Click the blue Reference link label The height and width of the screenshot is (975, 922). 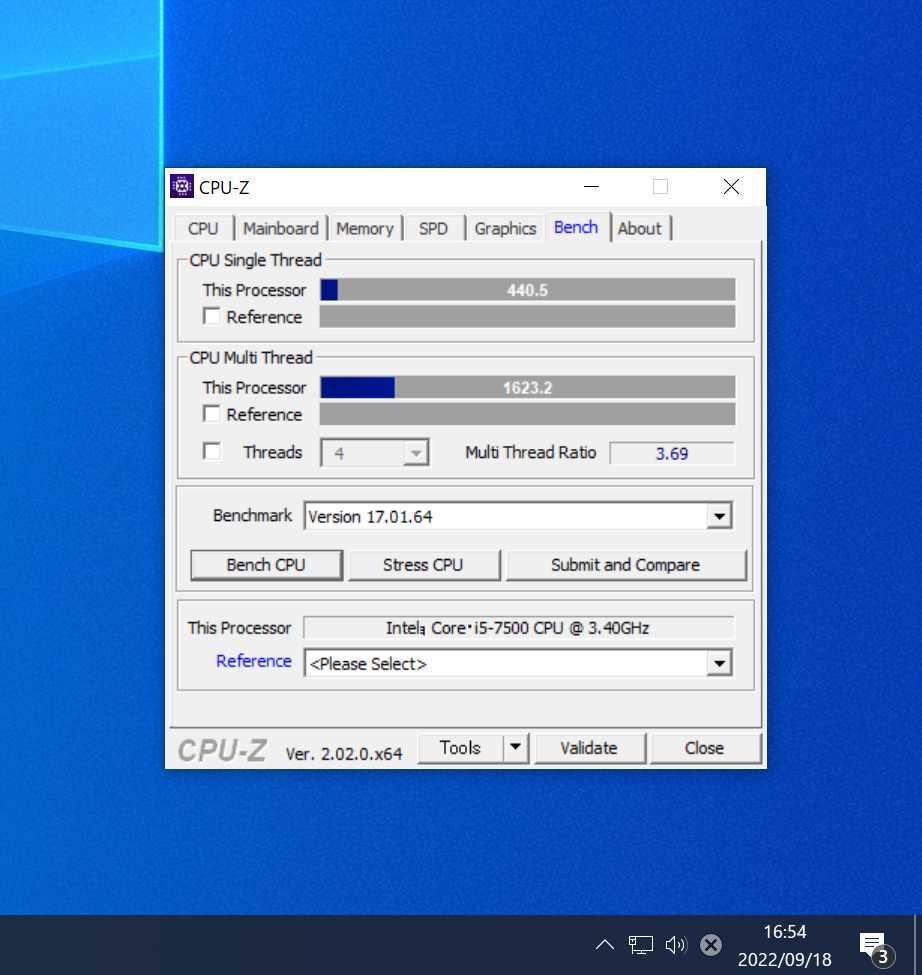254,661
